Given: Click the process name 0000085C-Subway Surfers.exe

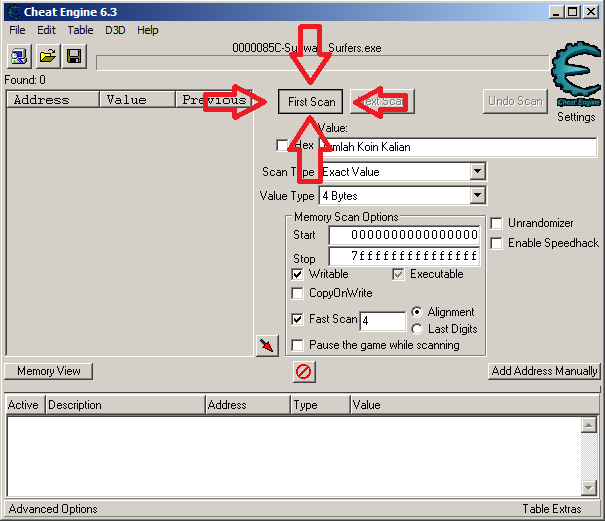Looking at the screenshot, I should [307, 48].
